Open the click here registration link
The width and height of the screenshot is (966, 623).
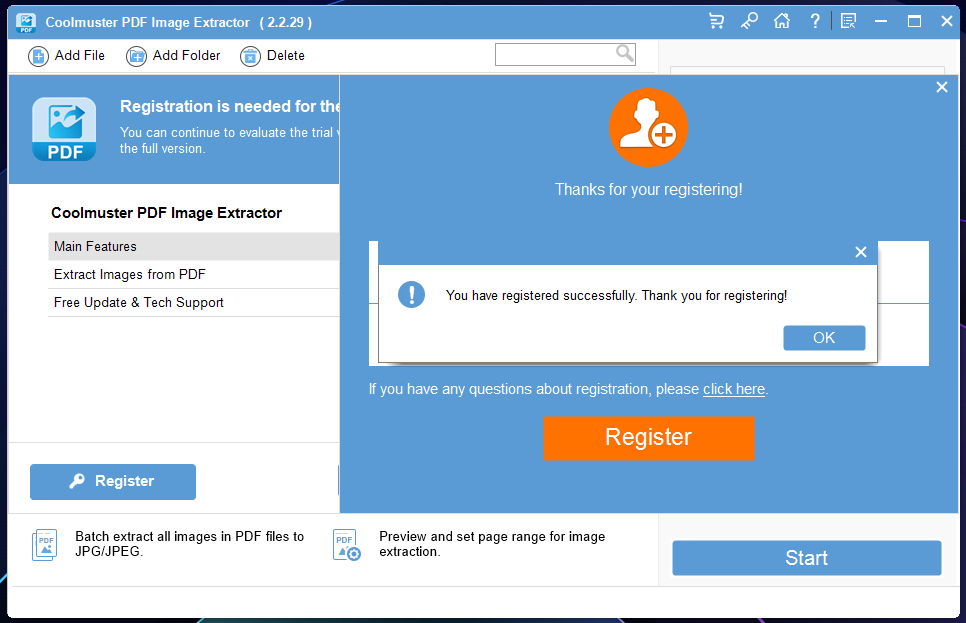coord(734,389)
